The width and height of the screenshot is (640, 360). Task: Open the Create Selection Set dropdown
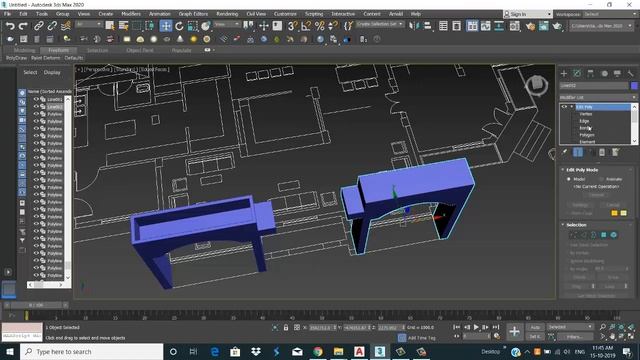(379, 24)
